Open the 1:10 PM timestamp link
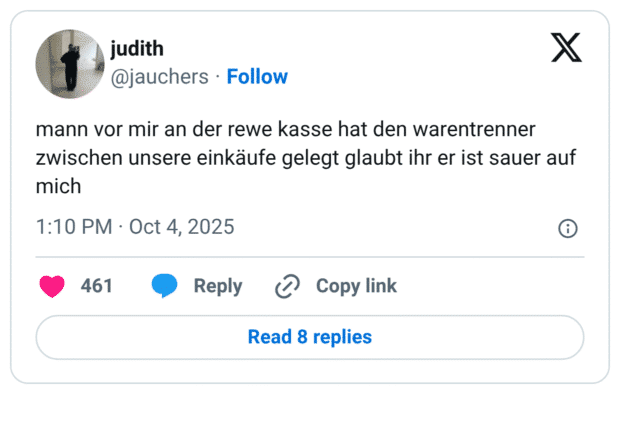Image resolution: width=620 pixels, height=430 pixels. (x=73, y=227)
